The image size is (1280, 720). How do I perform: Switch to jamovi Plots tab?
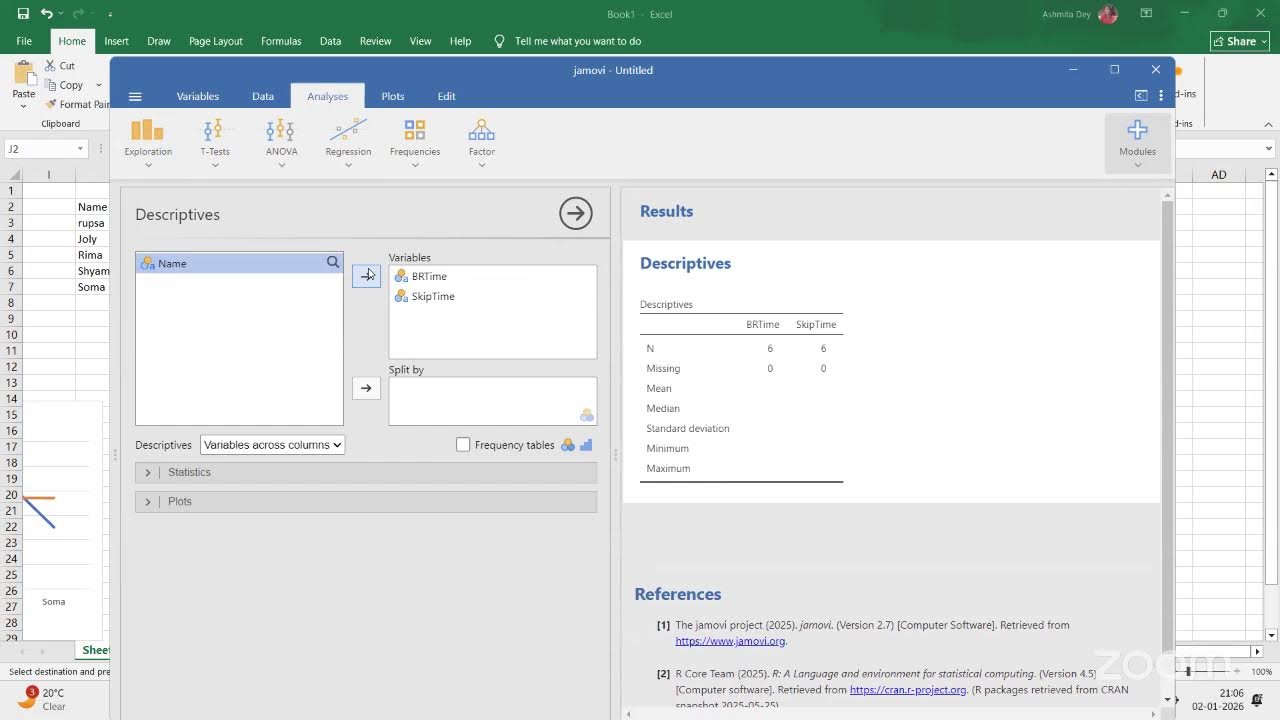393,96
